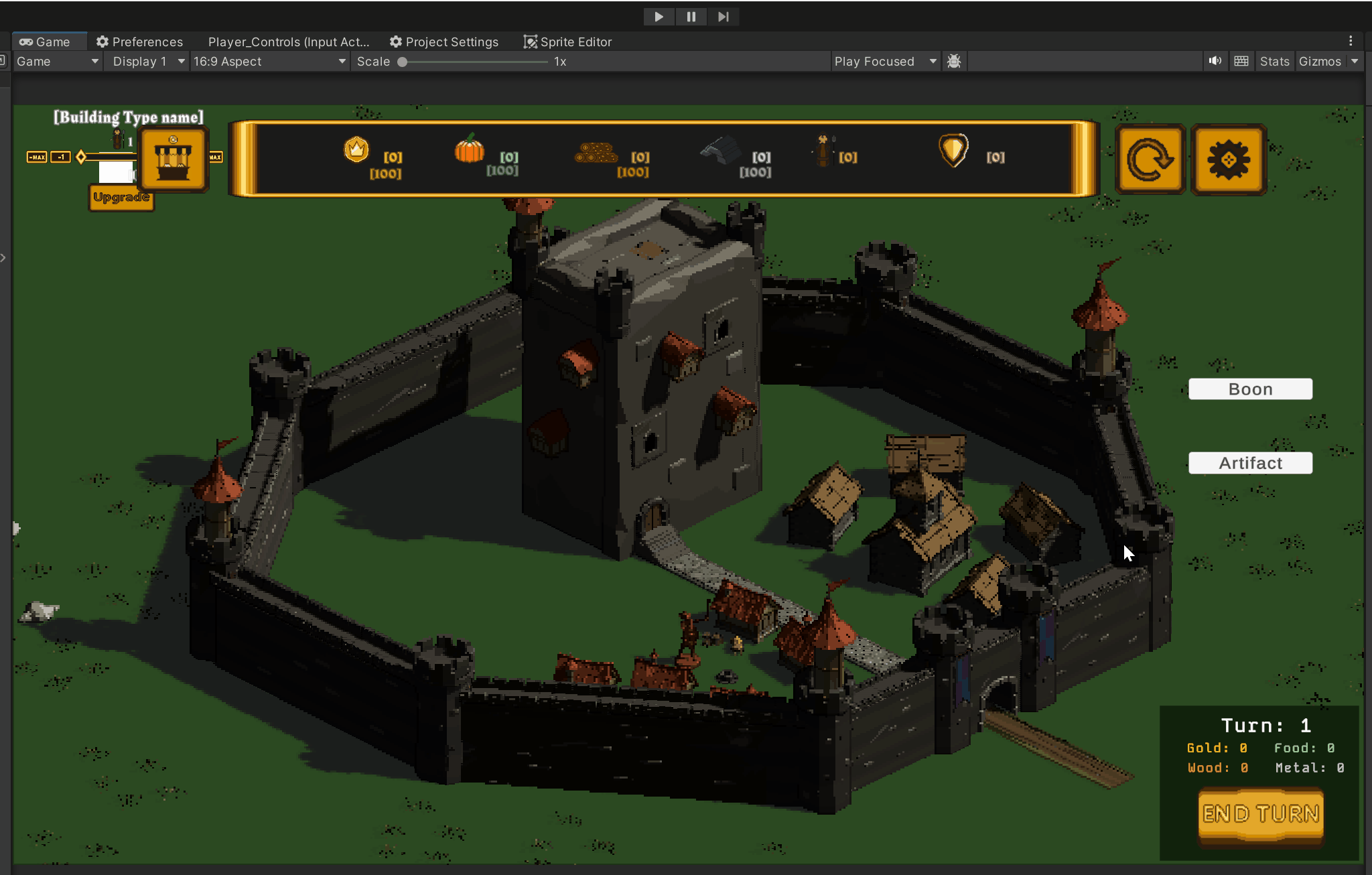Click the Scale slider handle
This screenshot has width=1372, height=875.
(403, 62)
